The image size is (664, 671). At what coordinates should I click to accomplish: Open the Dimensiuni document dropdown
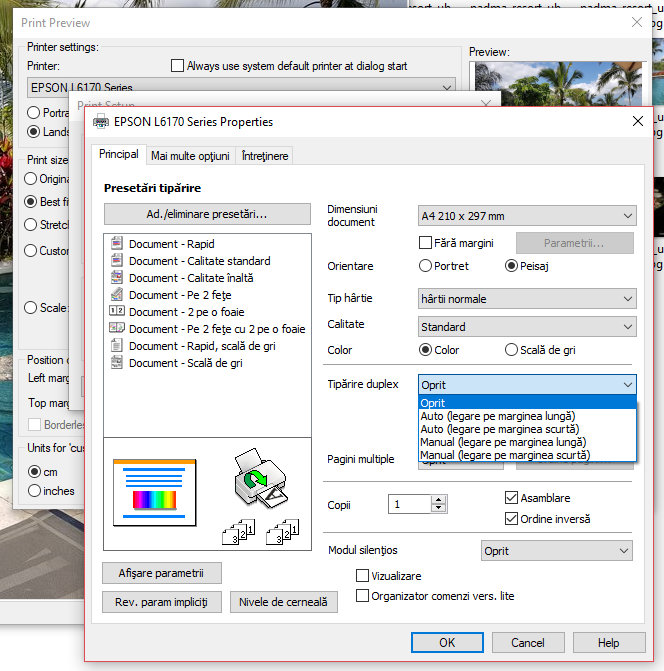527,216
